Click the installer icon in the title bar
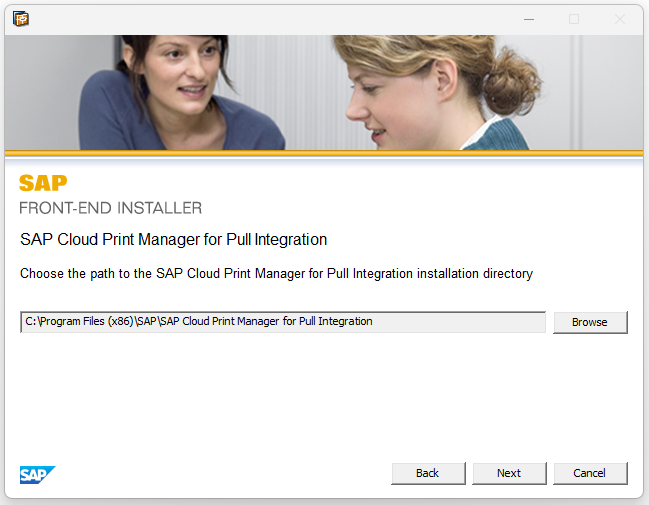Viewport: 649px width, 505px height. pyautogui.click(x=21, y=19)
